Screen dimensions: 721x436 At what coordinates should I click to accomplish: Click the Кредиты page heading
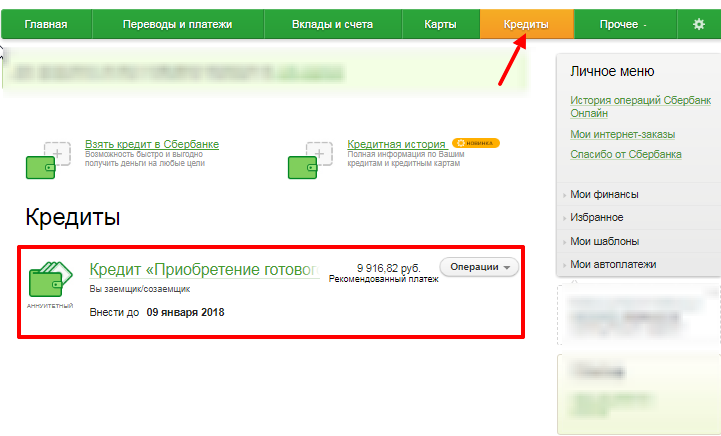pyautogui.click(x=73, y=217)
